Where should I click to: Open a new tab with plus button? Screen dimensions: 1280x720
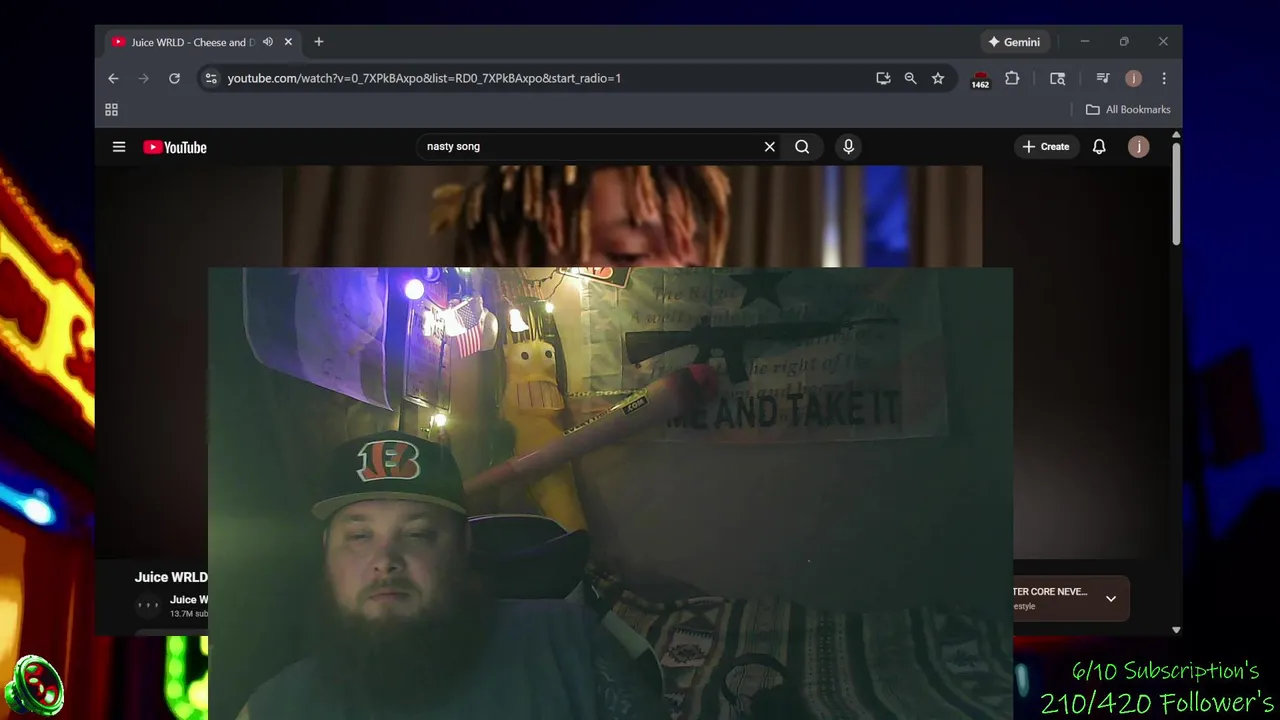tap(319, 42)
